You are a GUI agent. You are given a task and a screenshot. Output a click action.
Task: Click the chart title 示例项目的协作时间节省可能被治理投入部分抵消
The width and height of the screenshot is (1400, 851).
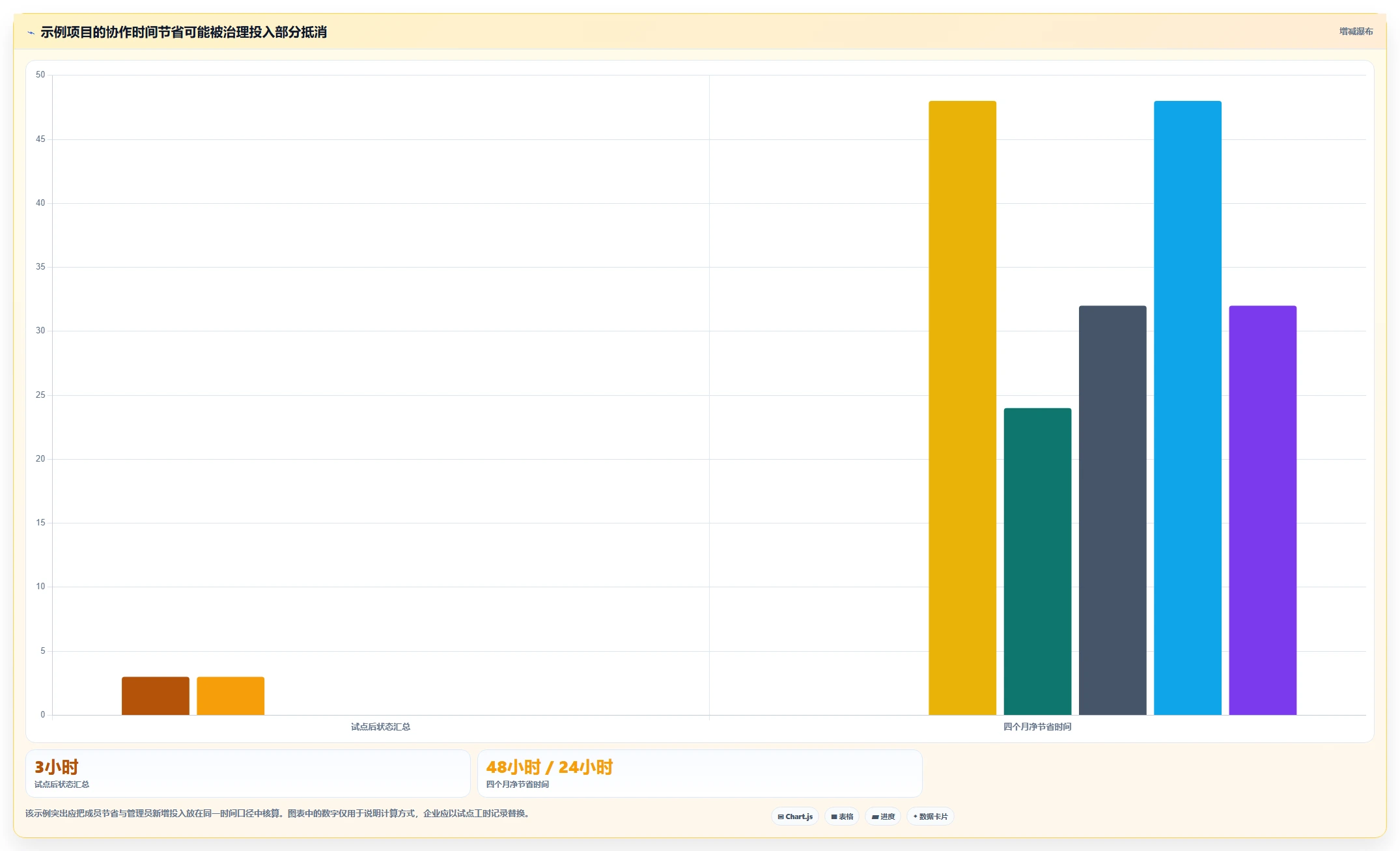(x=184, y=32)
